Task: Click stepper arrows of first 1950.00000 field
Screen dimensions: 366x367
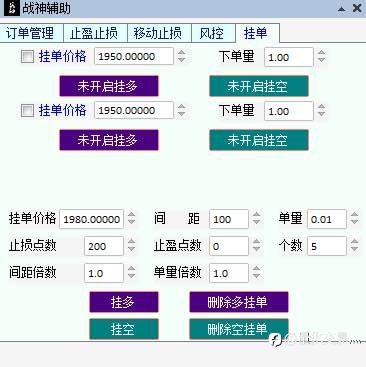Action: coord(181,56)
